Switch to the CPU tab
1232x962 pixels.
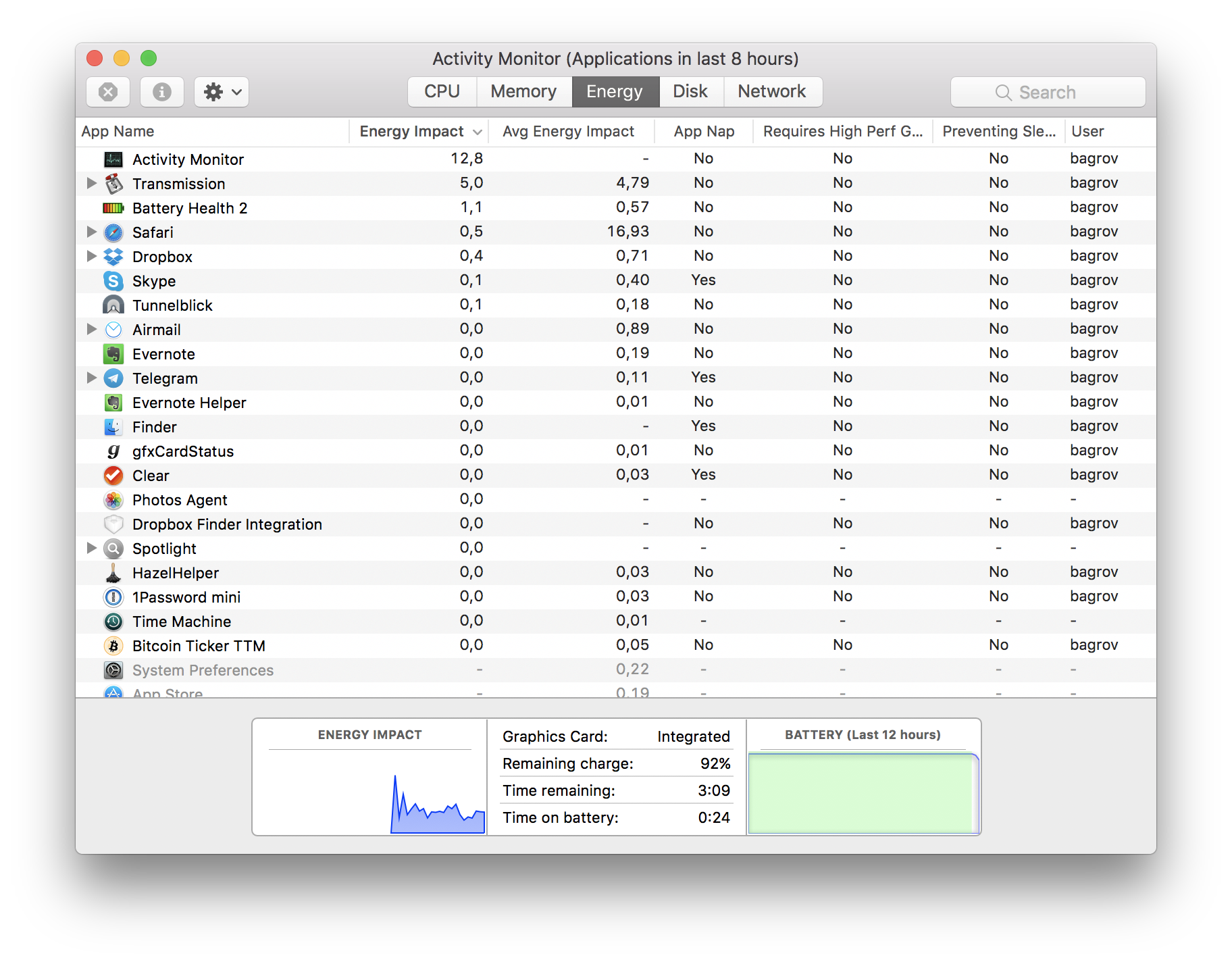click(x=442, y=92)
